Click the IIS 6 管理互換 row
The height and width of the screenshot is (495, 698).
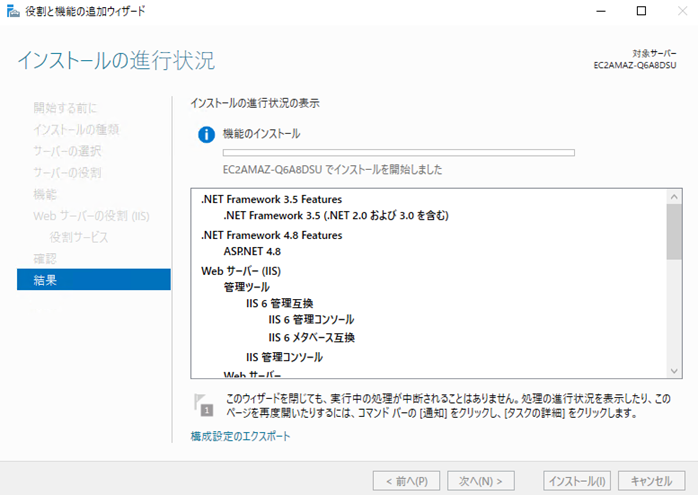pos(280,304)
